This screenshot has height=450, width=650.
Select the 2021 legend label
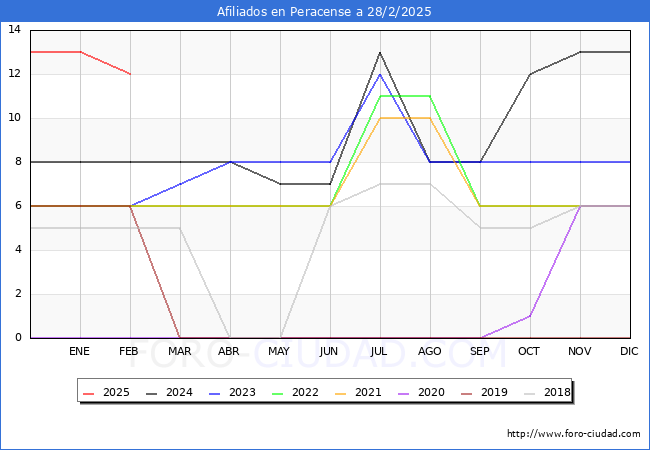tap(368, 392)
